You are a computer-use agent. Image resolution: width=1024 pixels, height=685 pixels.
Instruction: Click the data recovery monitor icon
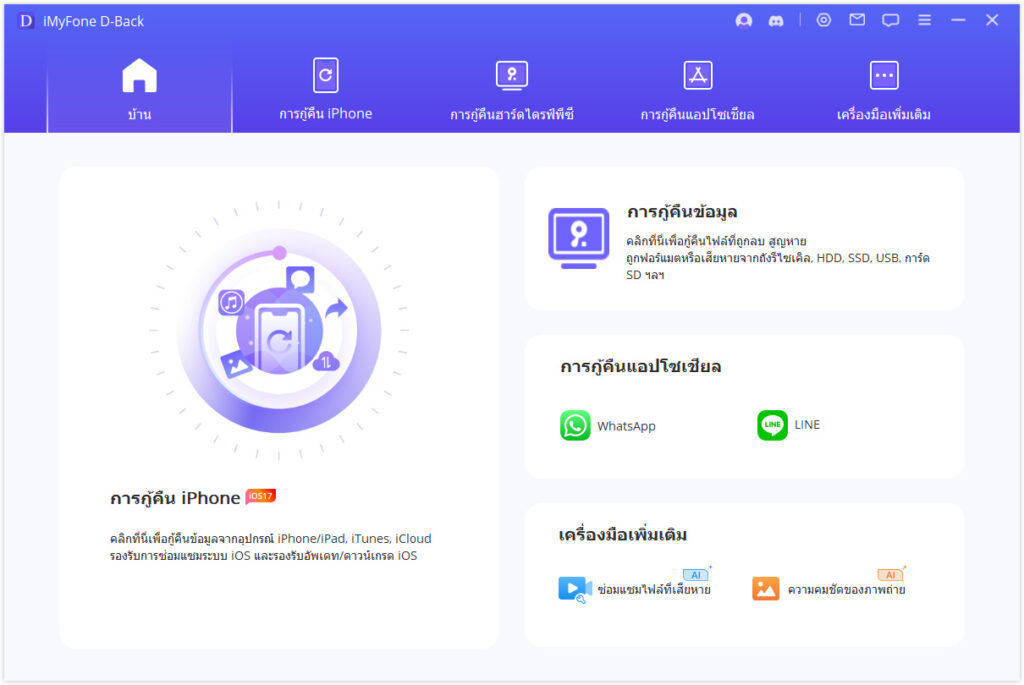pos(579,238)
